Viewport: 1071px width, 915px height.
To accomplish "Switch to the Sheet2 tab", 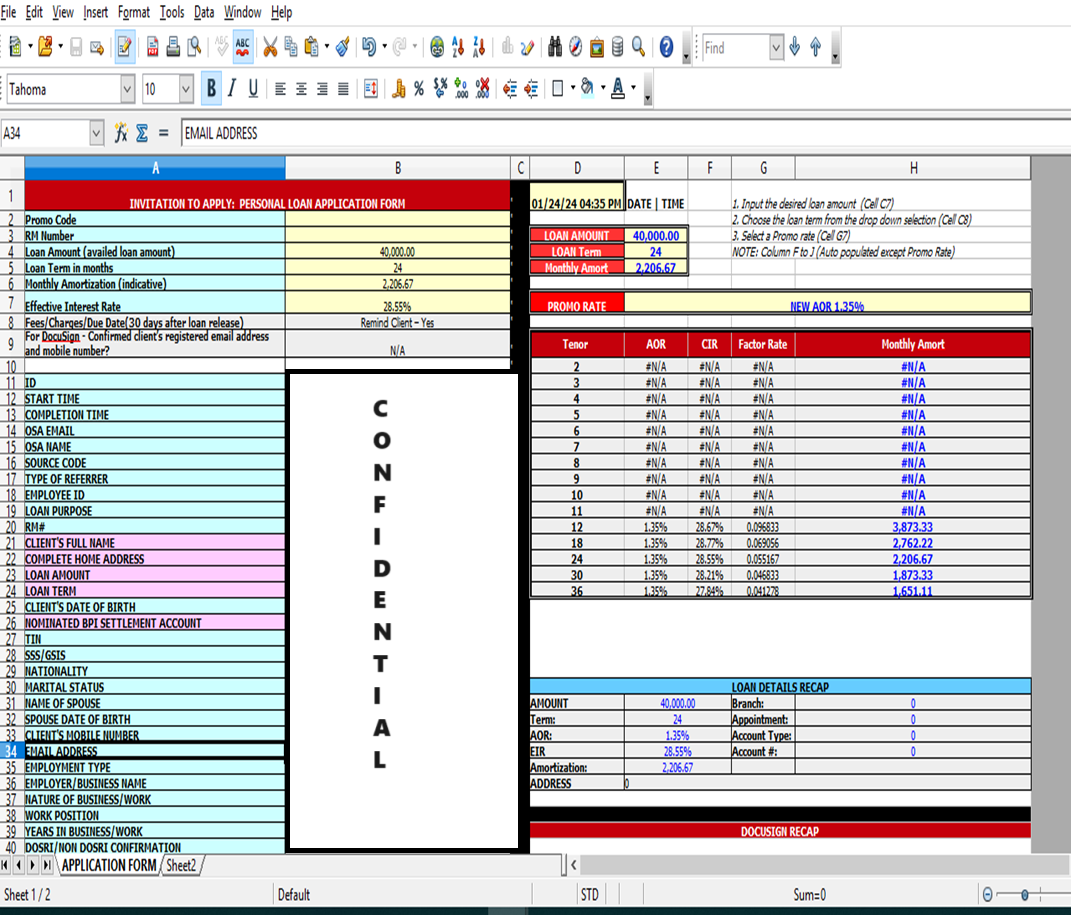I will (x=181, y=865).
